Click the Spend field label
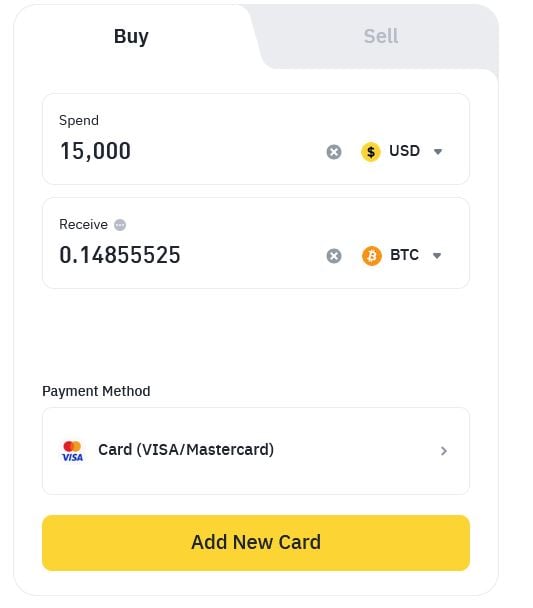Image resolution: width=533 pixels, height=608 pixels. [79, 121]
